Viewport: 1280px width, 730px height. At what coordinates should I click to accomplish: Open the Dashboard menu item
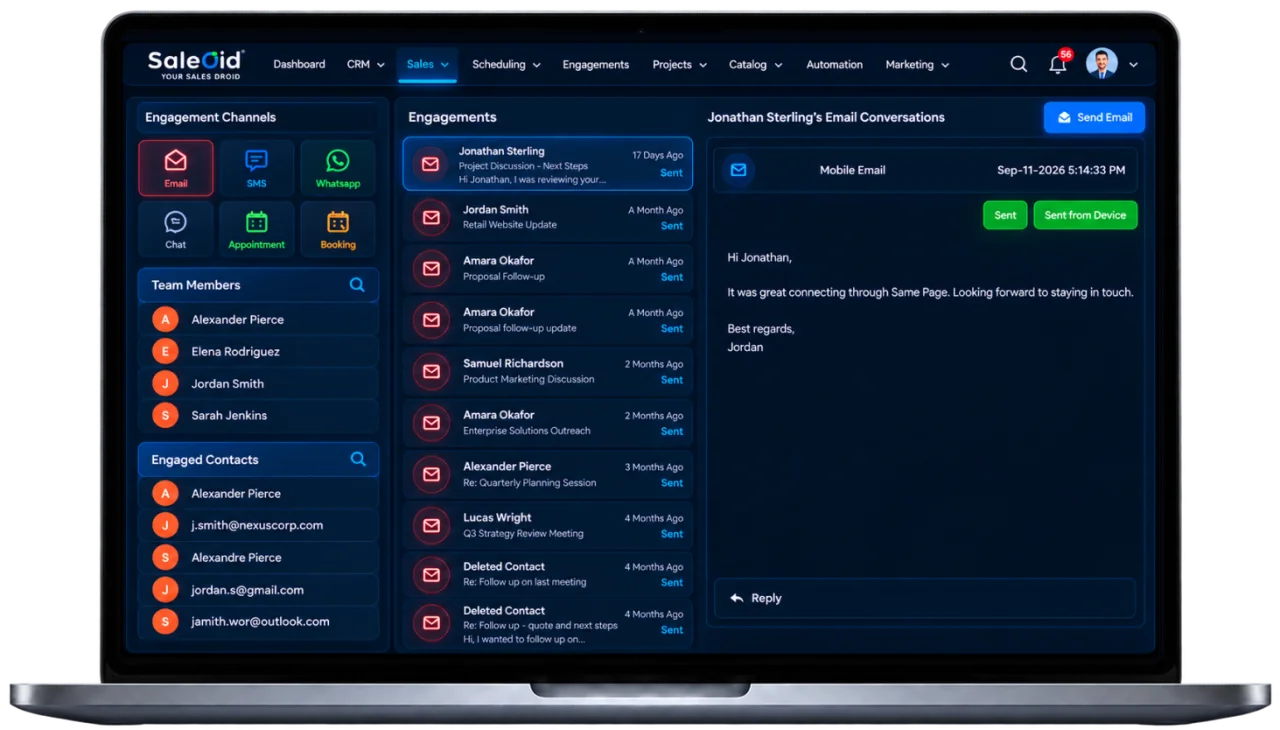tap(299, 64)
